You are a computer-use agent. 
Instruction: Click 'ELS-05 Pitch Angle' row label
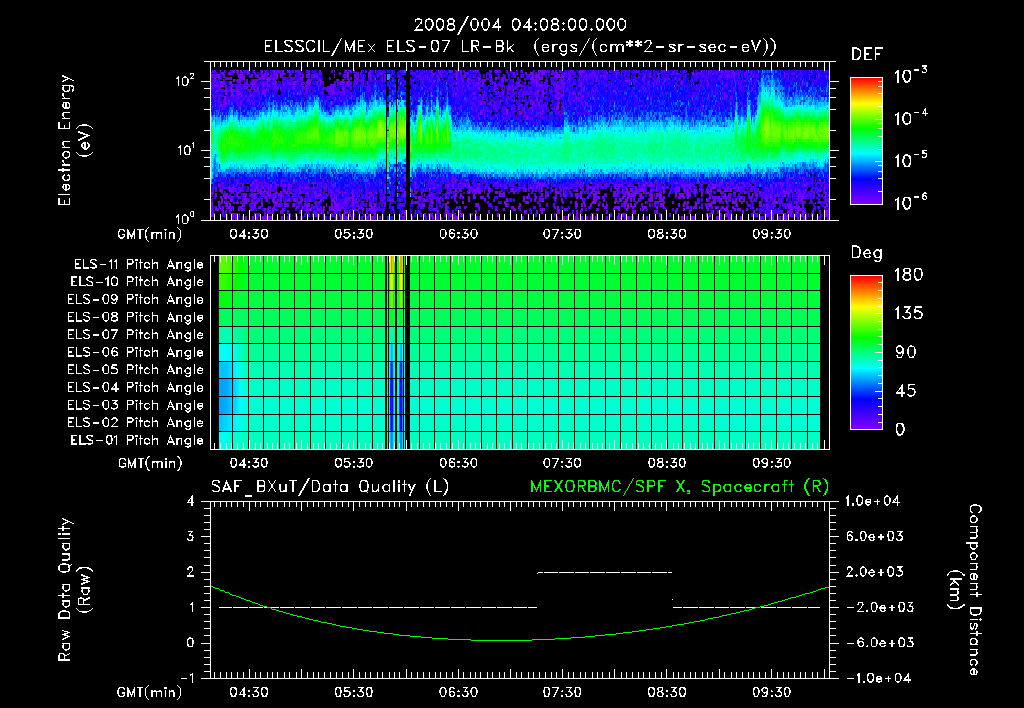pyautogui.click(x=136, y=370)
